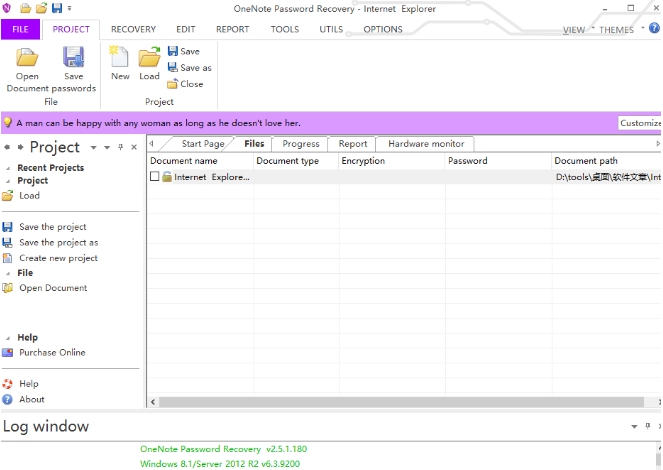
Task: Click Save the project link
Action: 52,227
